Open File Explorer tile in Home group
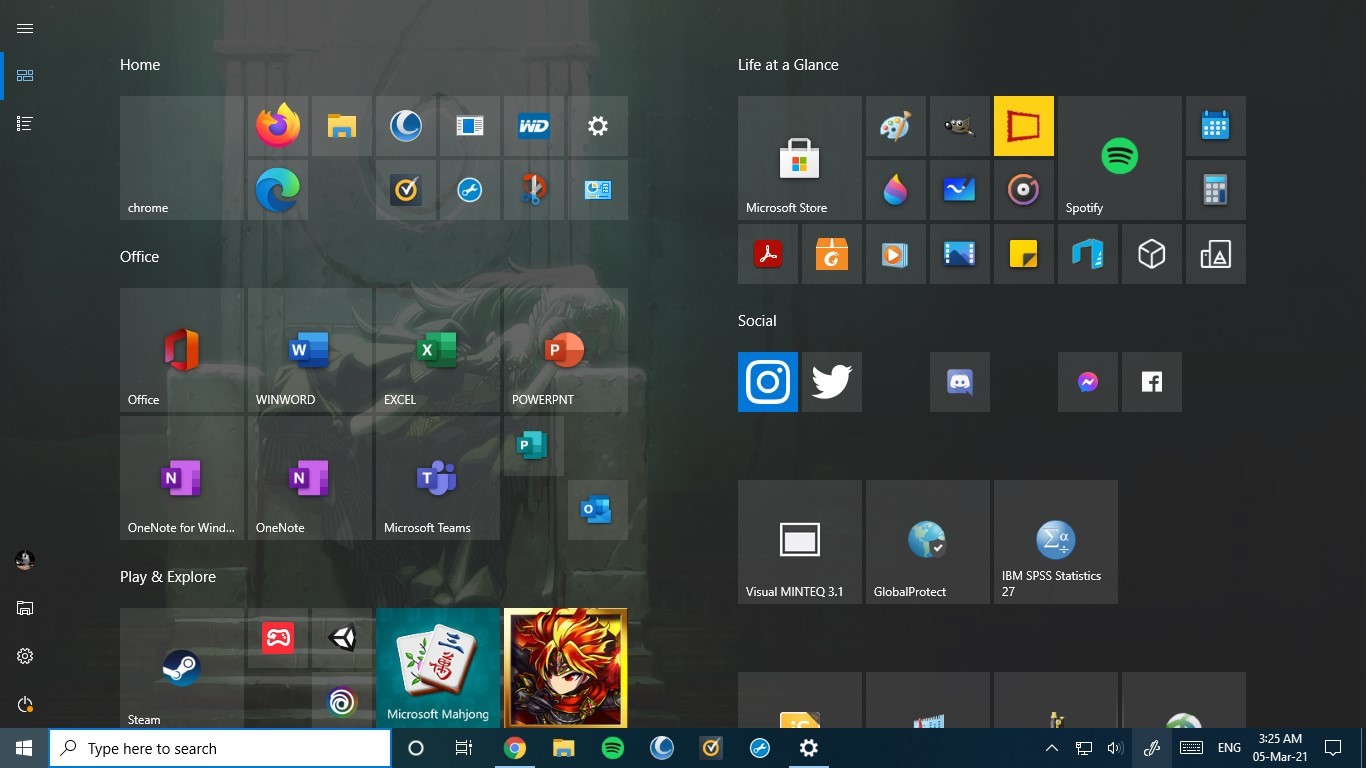The image size is (1366, 768). tap(342, 126)
